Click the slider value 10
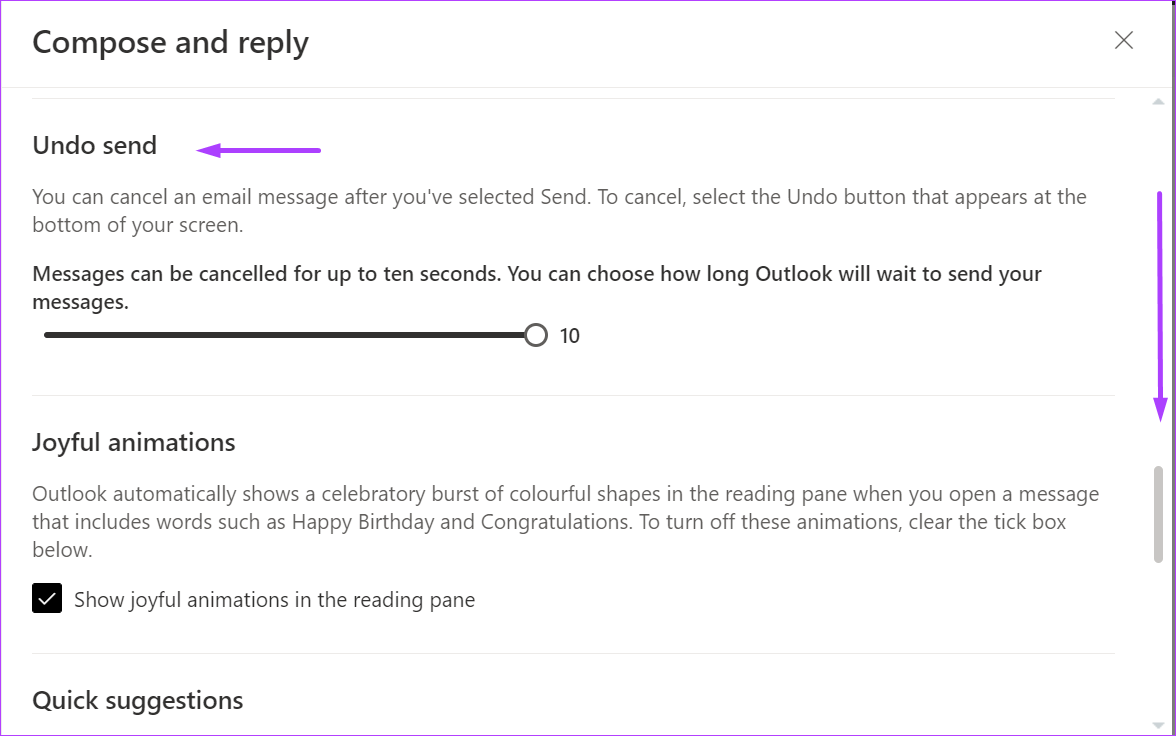 [569, 336]
